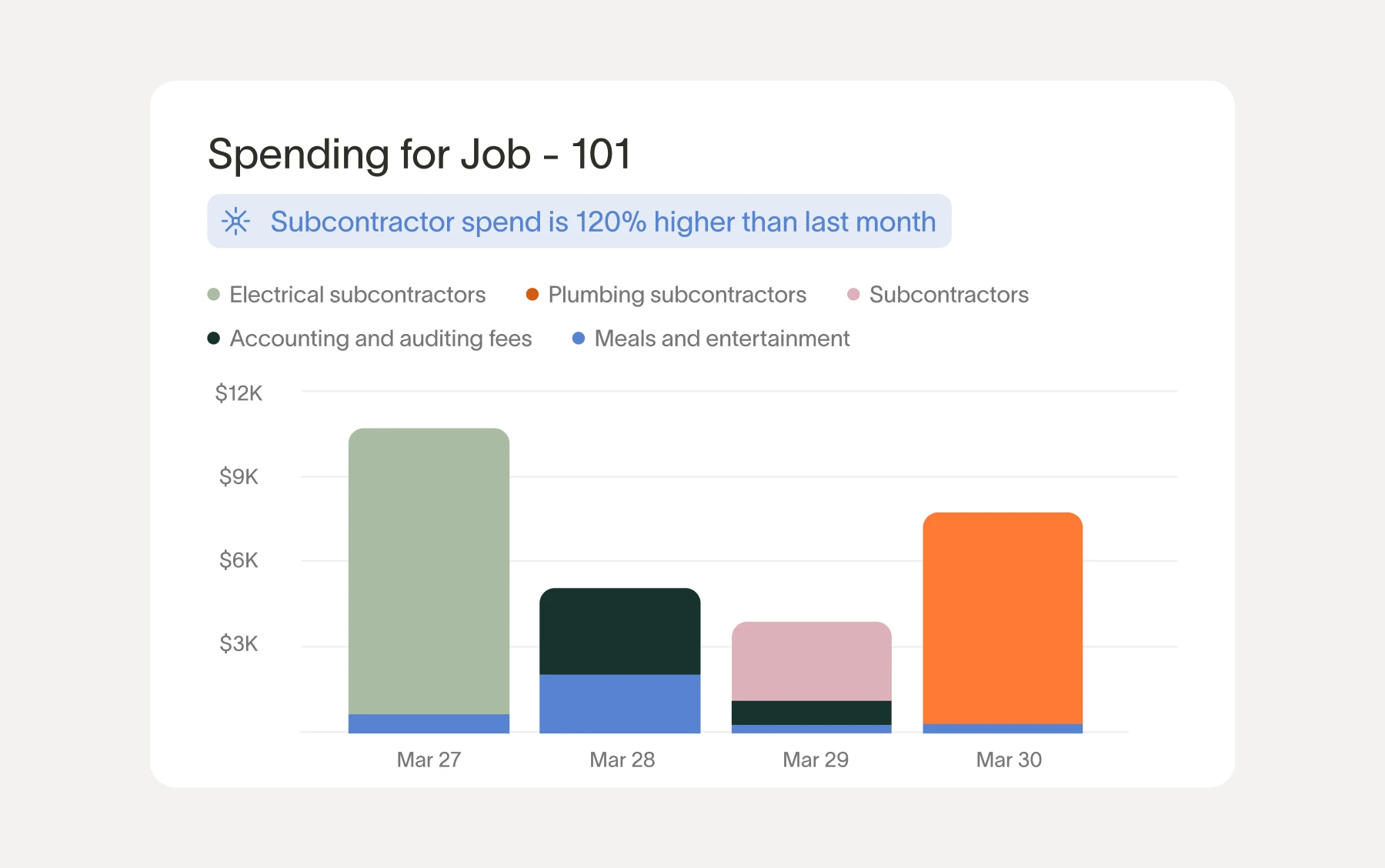Viewport: 1385px width, 868px height.
Task: Open the subcontractor spend insight banner
Action: [602, 222]
